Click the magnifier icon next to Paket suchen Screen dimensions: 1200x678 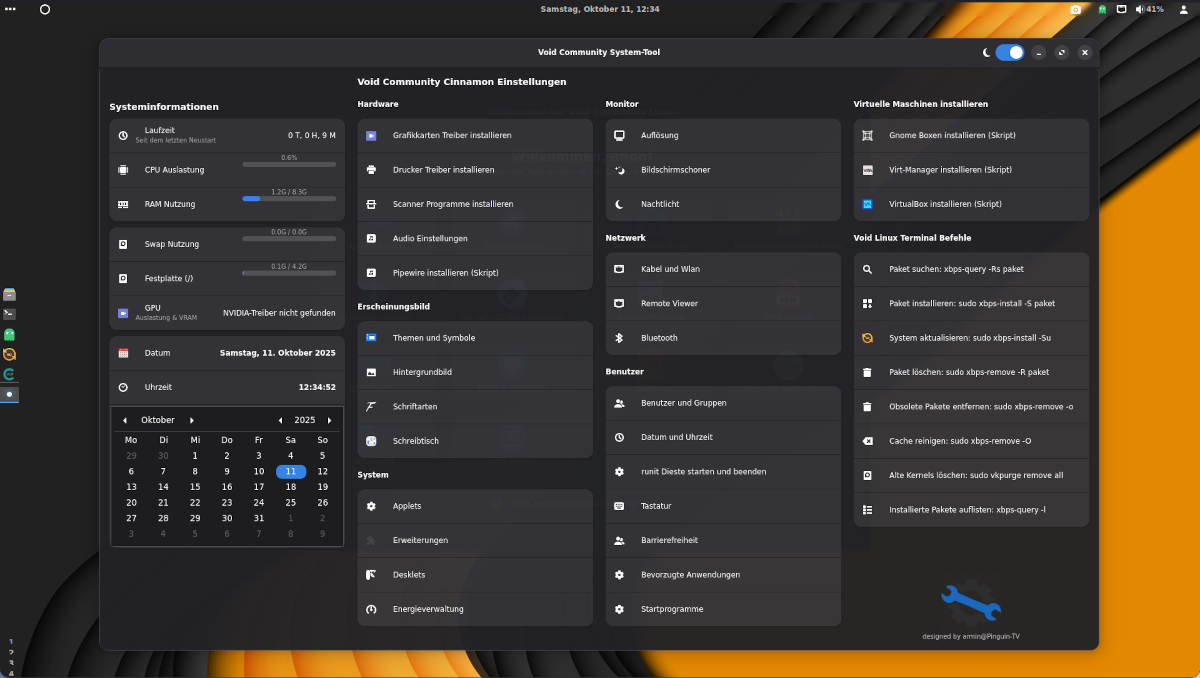[867, 269]
